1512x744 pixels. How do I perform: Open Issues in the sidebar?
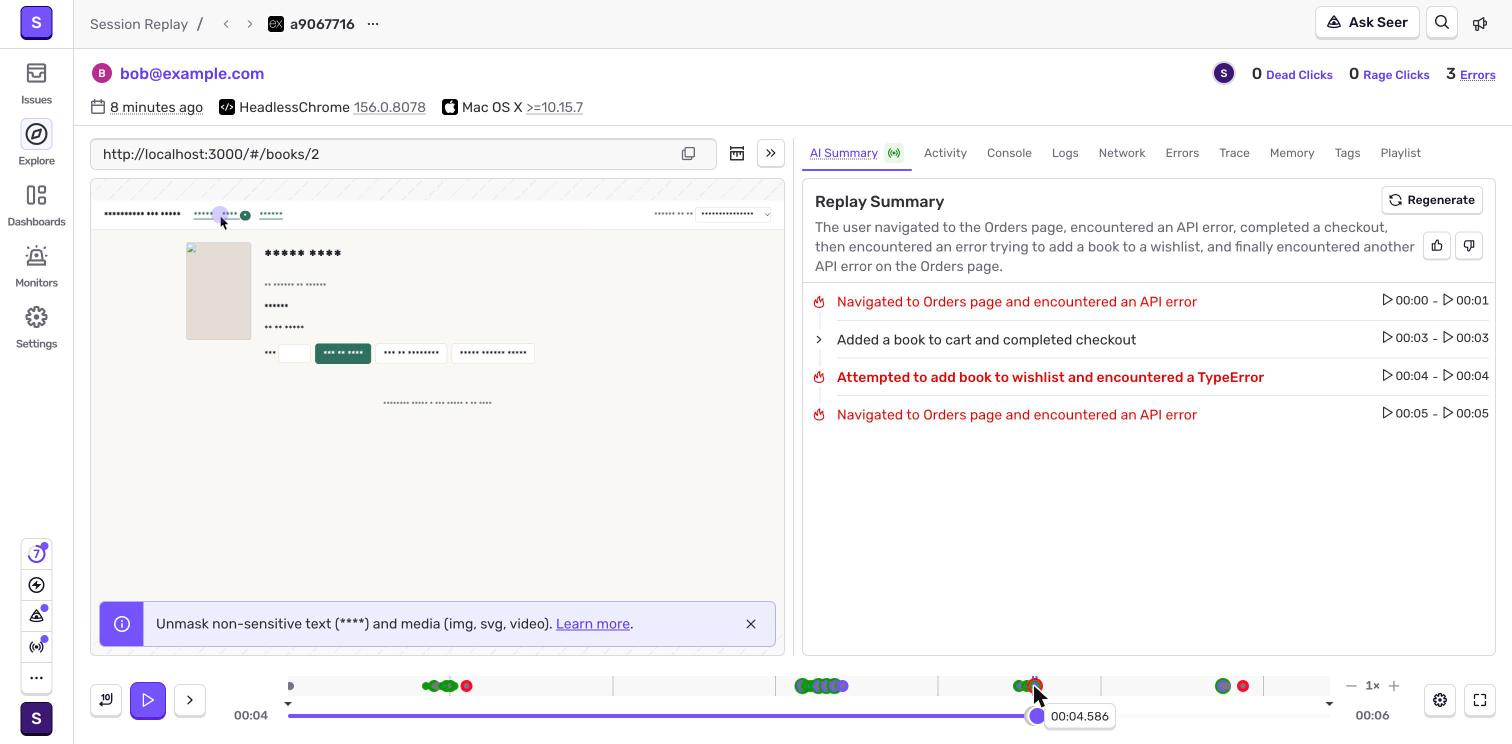(x=36, y=84)
